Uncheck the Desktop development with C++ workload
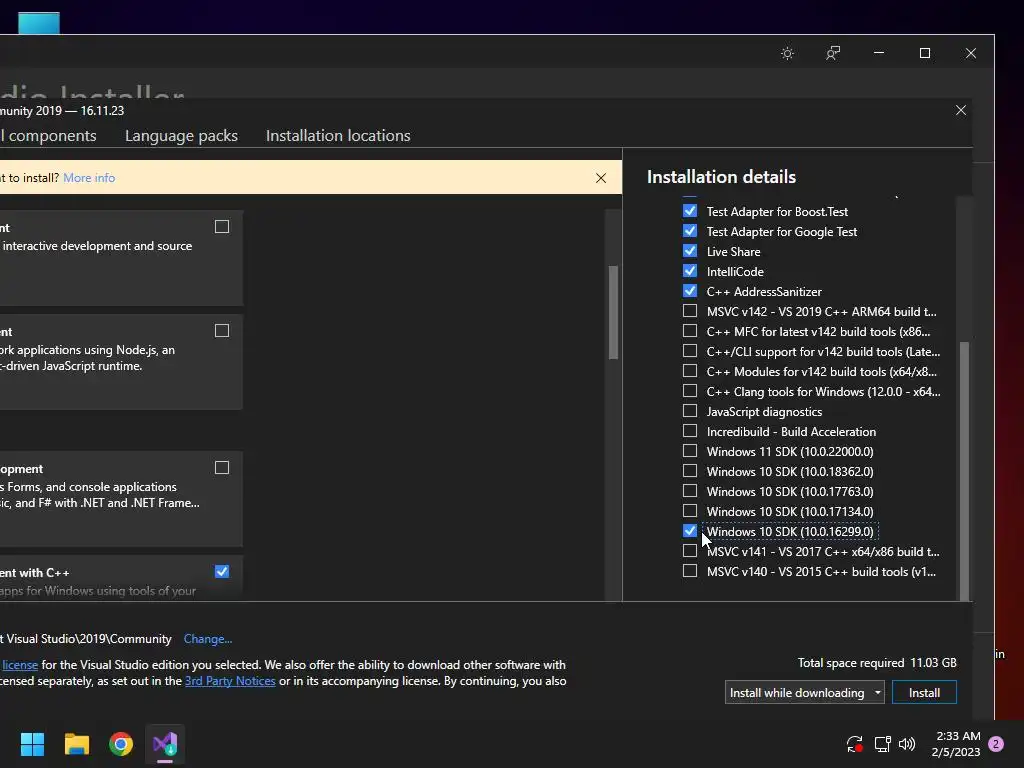The width and height of the screenshot is (1024, 768). pos(222,572)
